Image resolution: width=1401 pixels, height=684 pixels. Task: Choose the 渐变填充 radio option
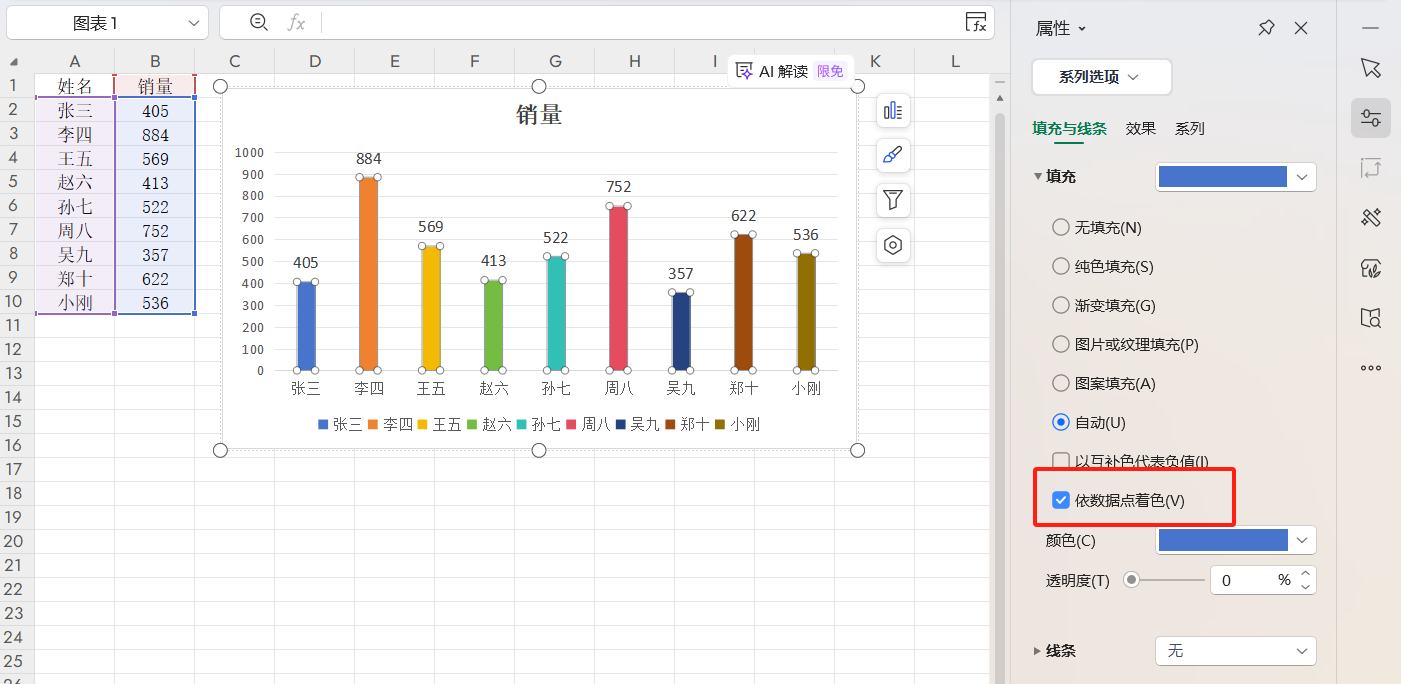[x=1061, y=306]
